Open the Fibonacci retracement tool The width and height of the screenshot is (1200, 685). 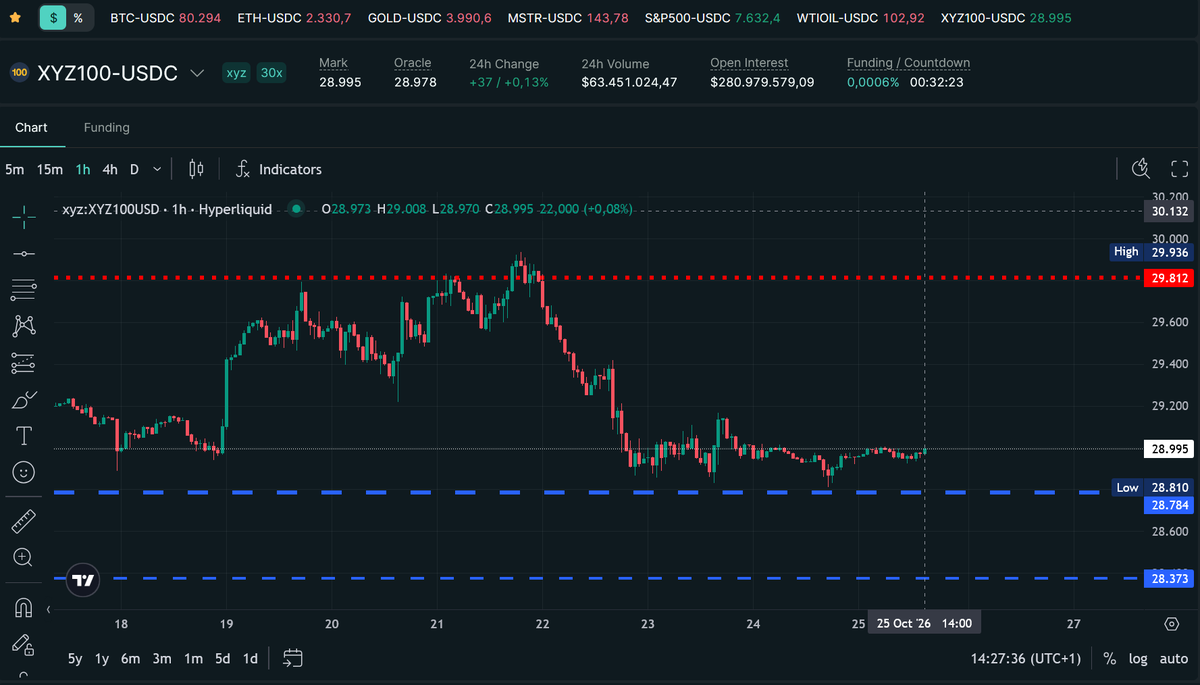coord(24,290)
